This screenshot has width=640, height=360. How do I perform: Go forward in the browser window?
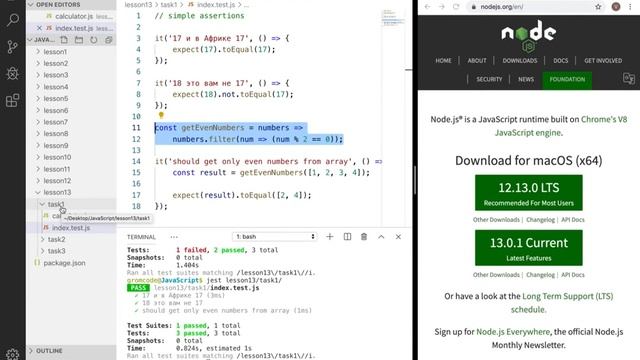(x=442, y=7)
